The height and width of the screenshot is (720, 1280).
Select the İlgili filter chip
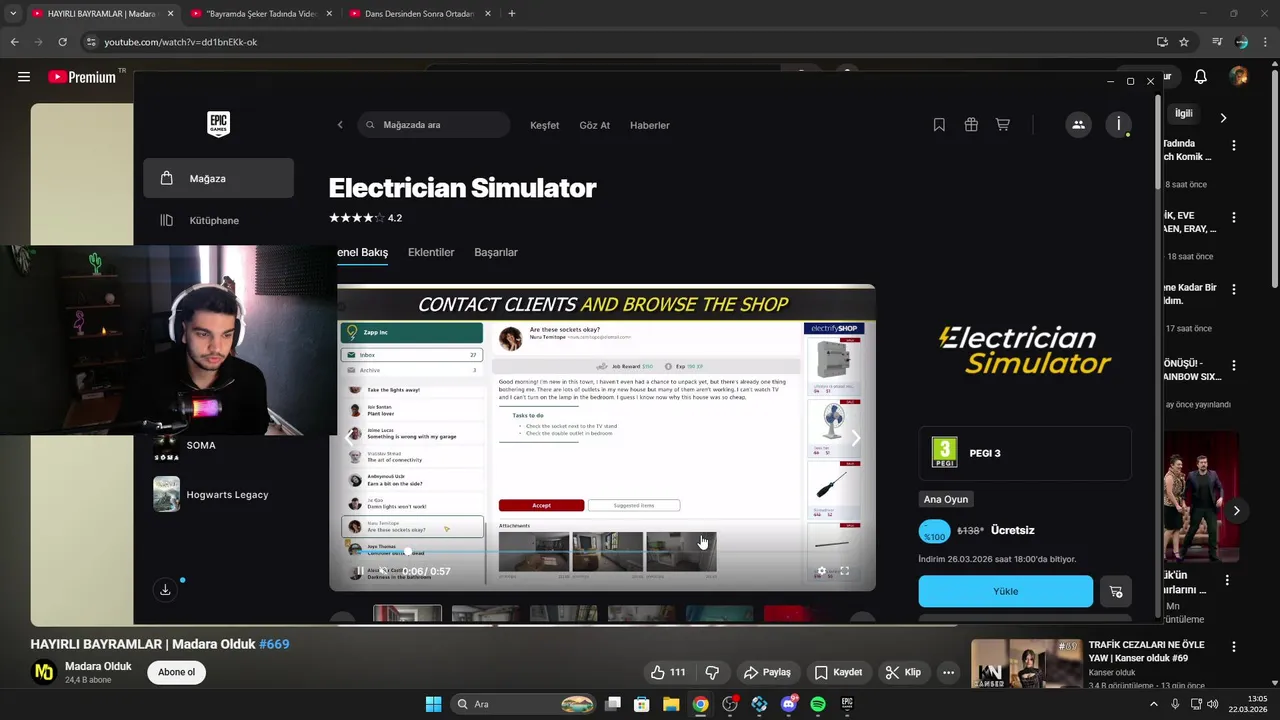1183,114
